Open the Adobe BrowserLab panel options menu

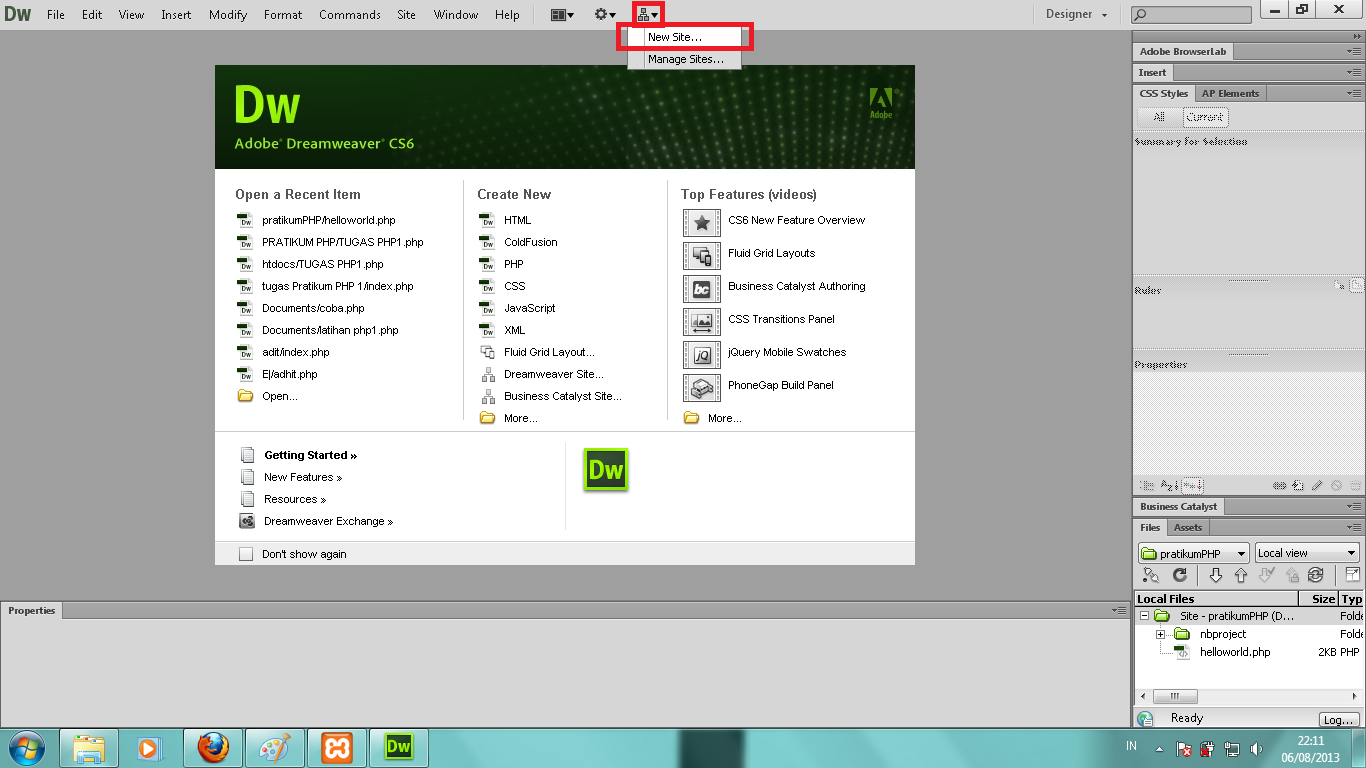(1354, 51)
